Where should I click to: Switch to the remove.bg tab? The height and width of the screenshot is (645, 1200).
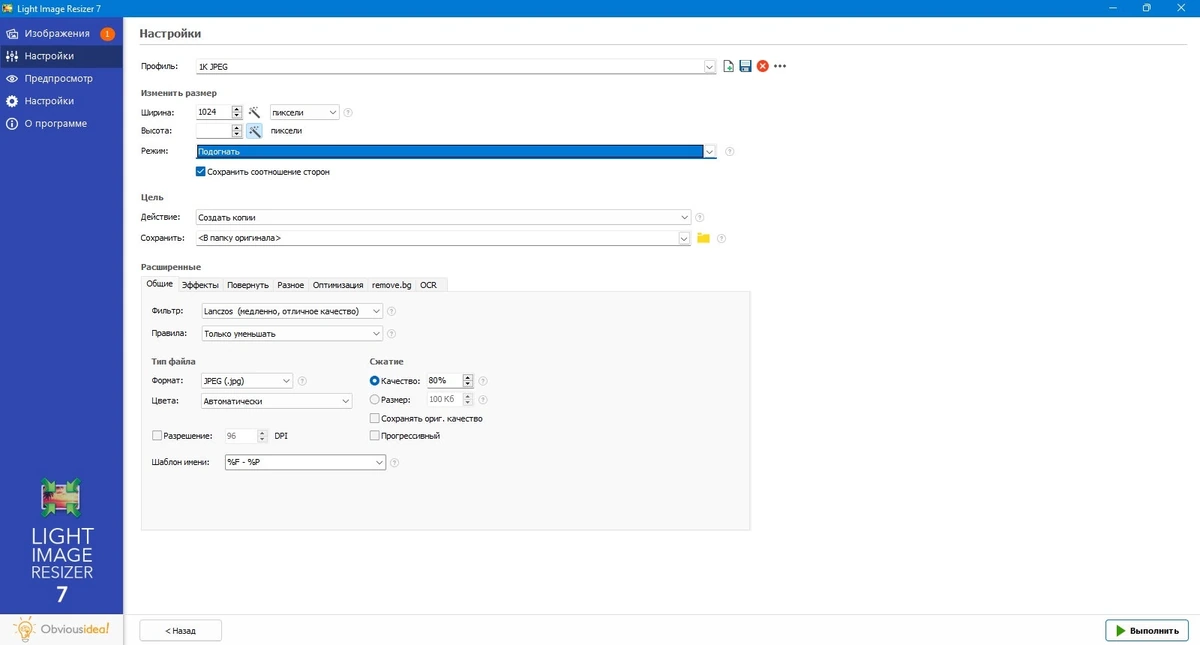click(391, 285)
